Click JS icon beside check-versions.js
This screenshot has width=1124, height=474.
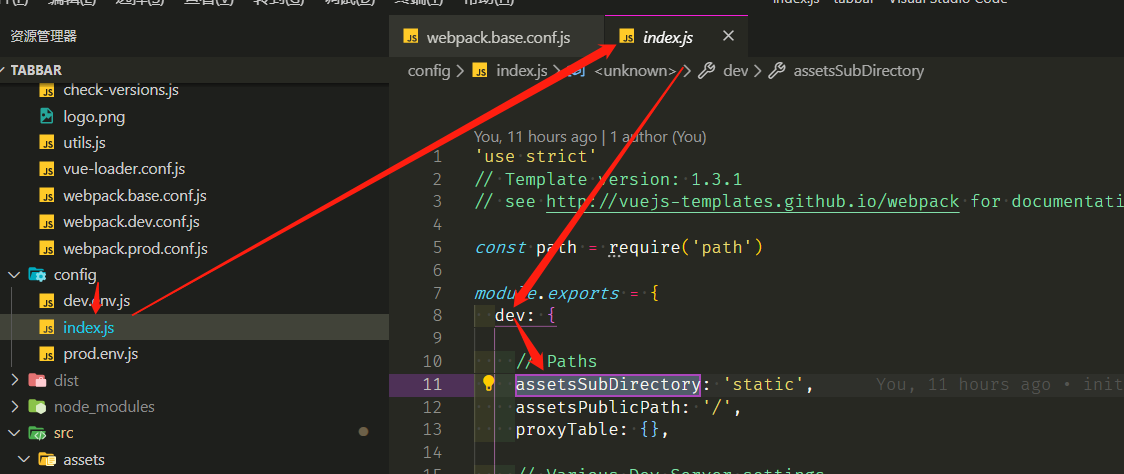[x=47, y=90]
